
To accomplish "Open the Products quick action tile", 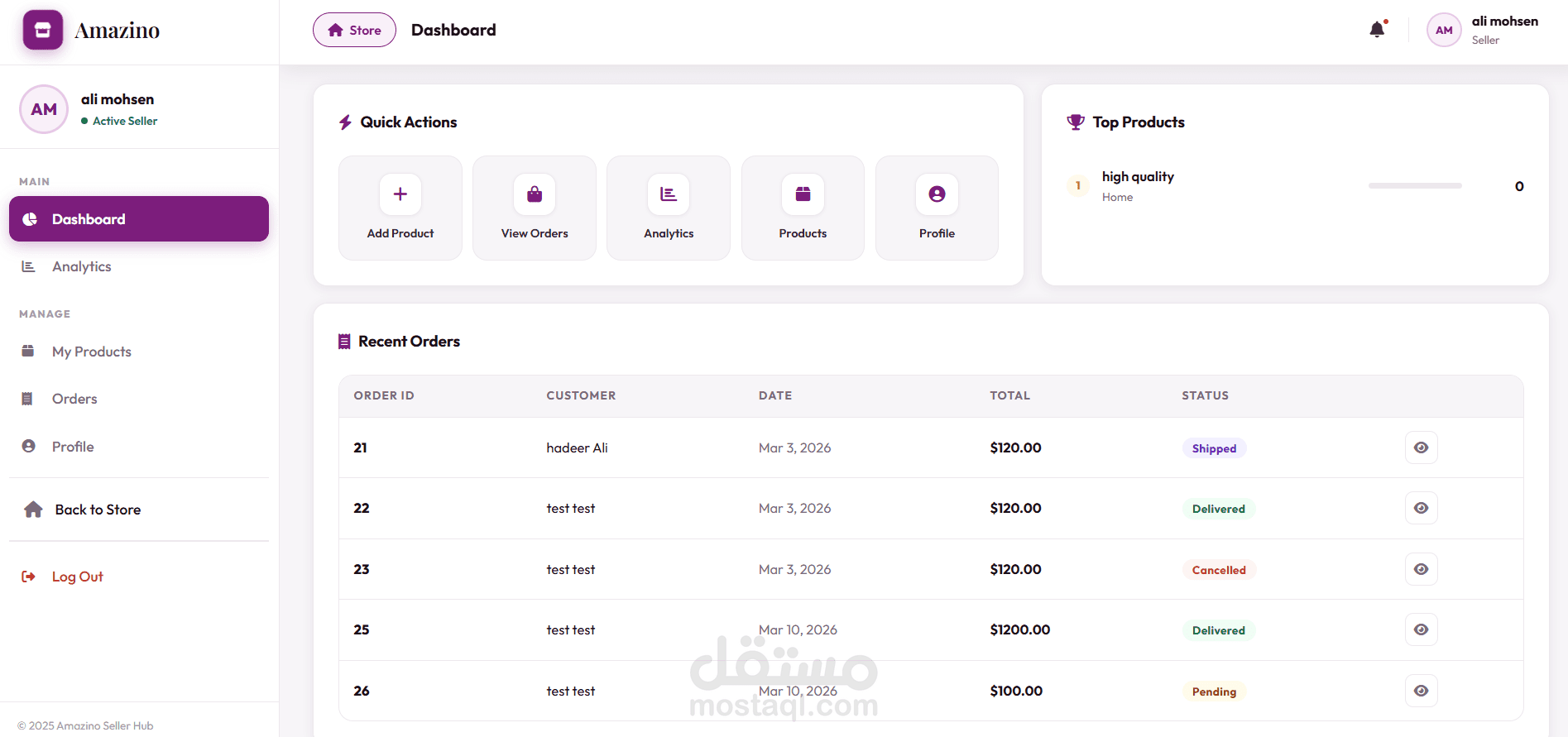I will click(x=803, y=208).
